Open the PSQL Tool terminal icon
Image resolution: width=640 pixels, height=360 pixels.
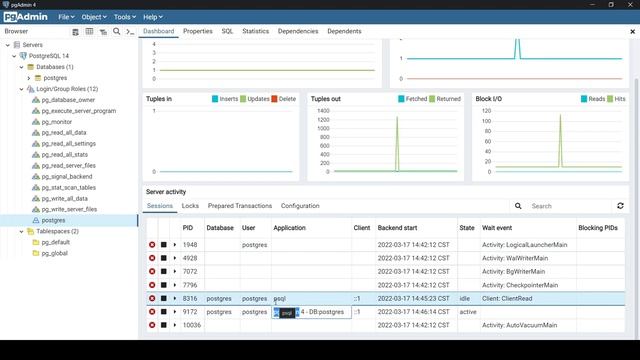click(x=130, y=32)
